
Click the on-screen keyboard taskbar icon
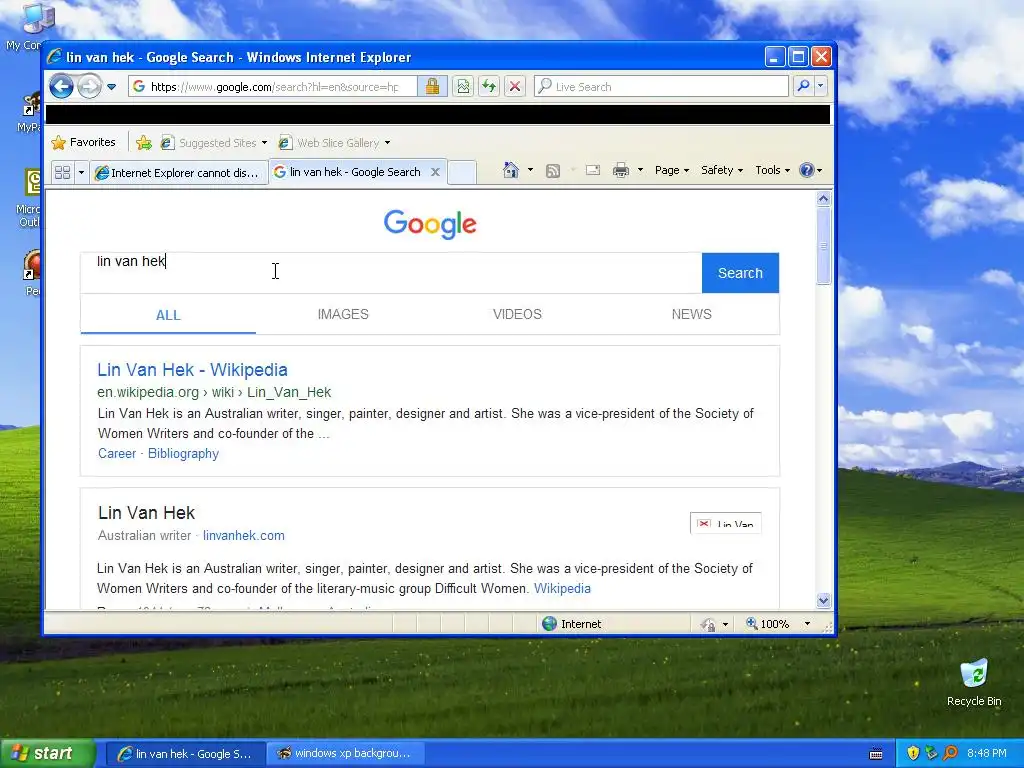pos(876,754)
